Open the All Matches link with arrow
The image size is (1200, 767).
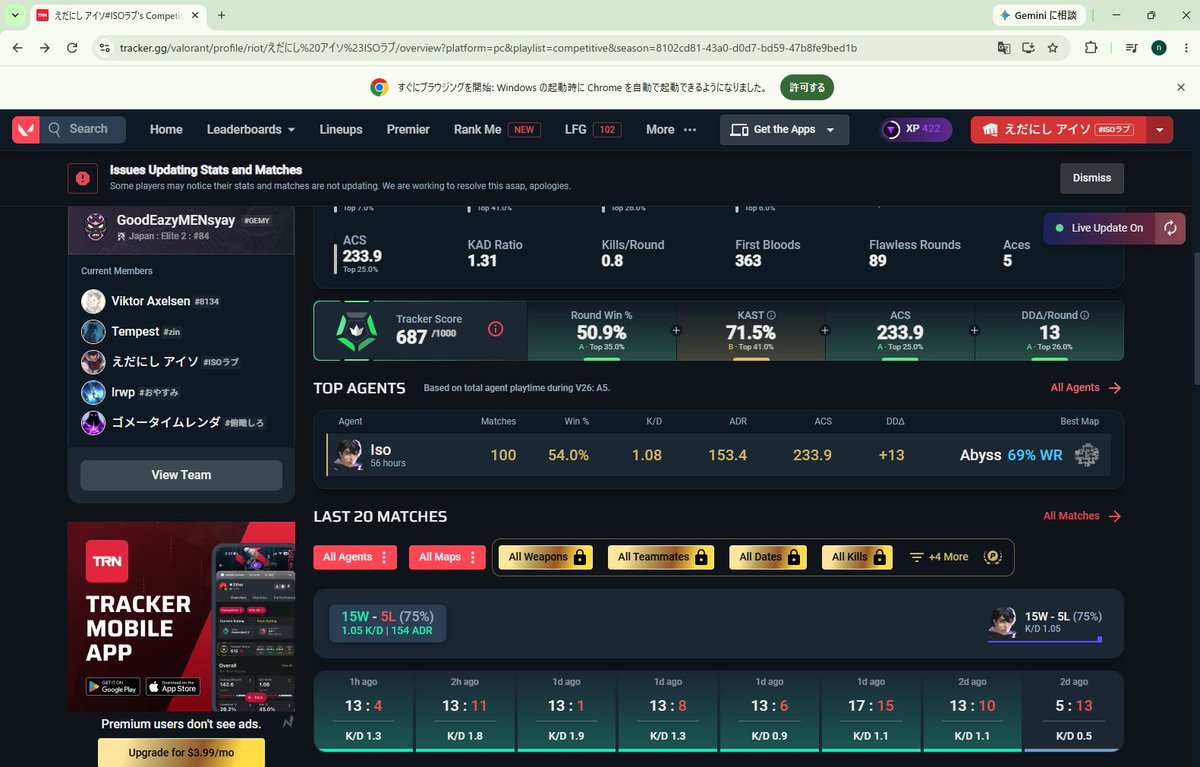pyautogui.click(x=1083, y=516)
